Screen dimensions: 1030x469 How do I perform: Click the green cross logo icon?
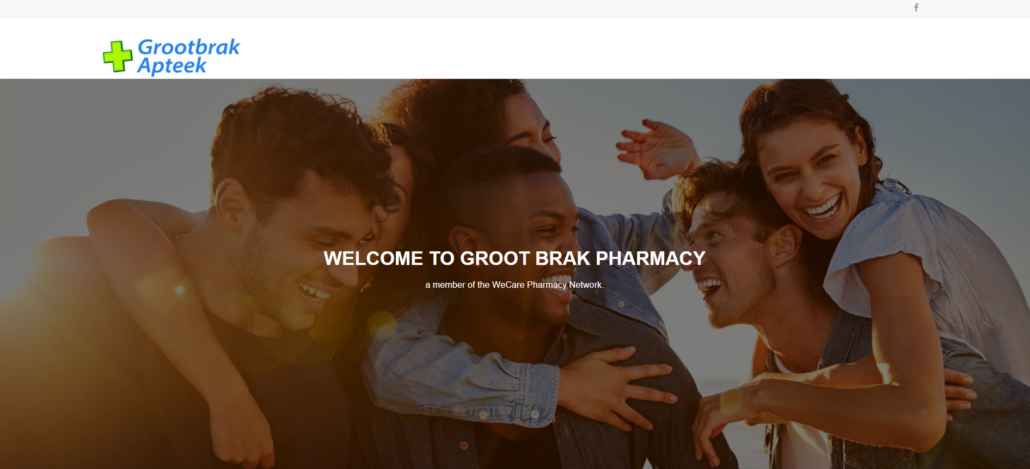coord(118,56)
